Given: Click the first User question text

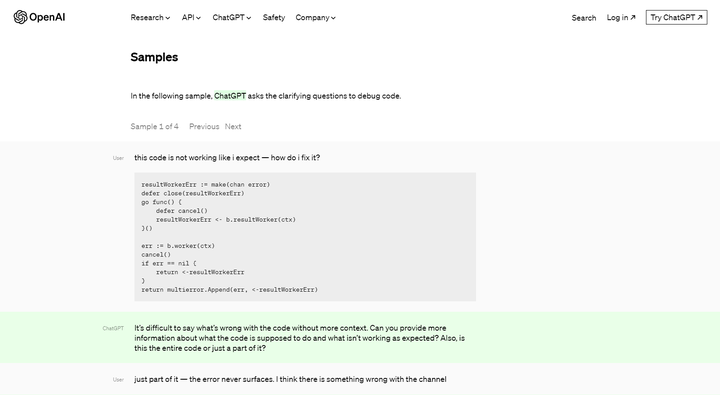Looking at the screenshot, I should [227, 158].
